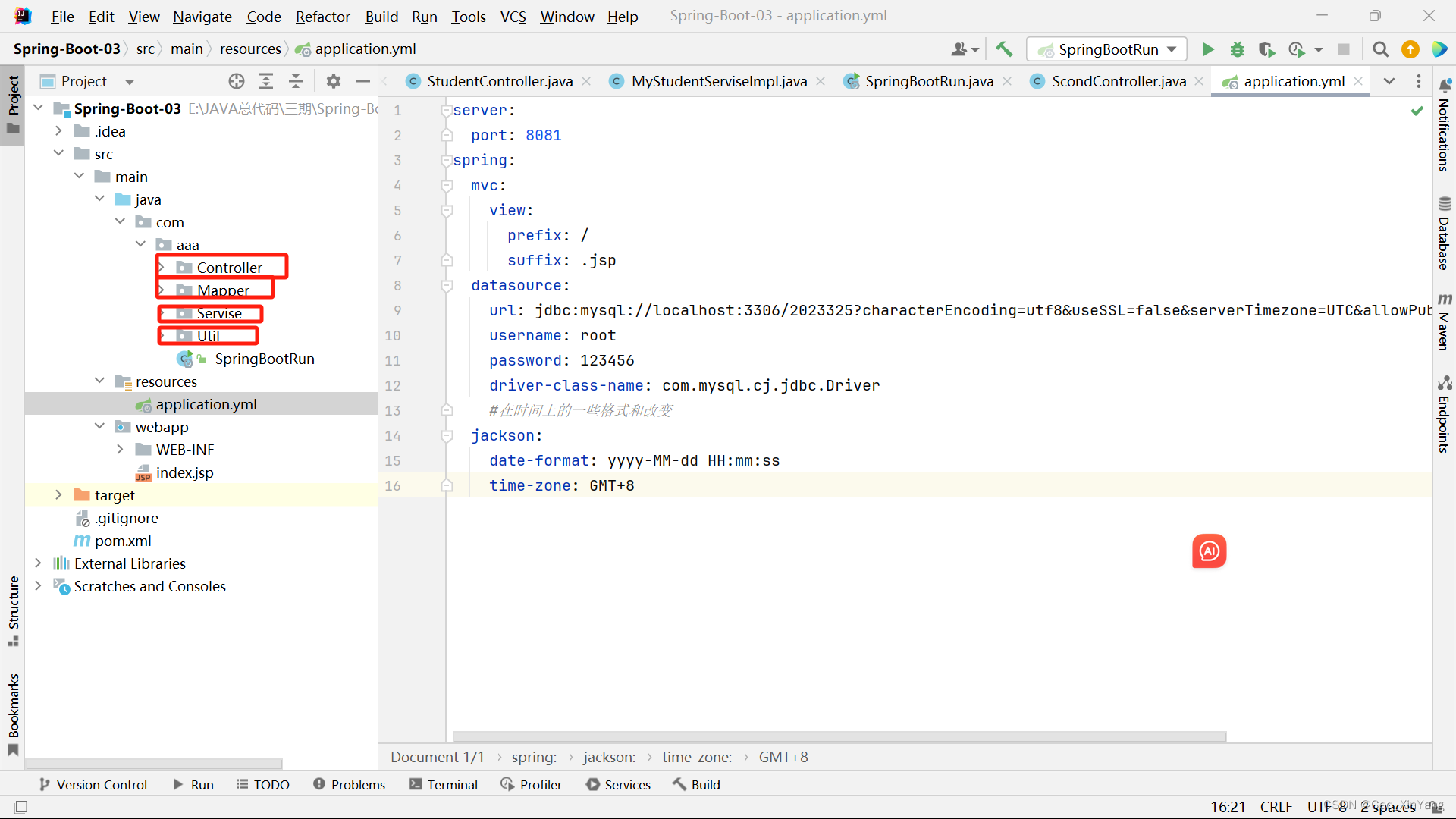Open the TODO tool window
Image resolution: width=1456 pixels, height=819 pixels.
click(263, 785)
